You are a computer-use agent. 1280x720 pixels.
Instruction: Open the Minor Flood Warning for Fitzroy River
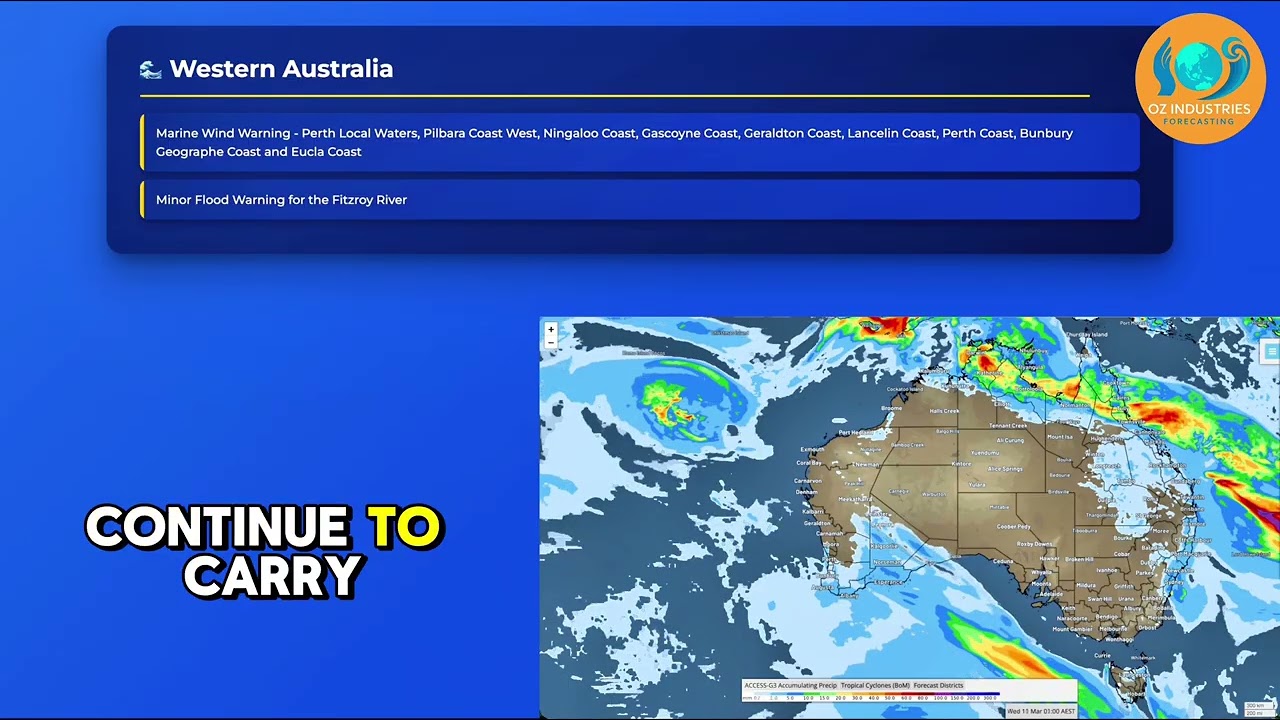640,200
